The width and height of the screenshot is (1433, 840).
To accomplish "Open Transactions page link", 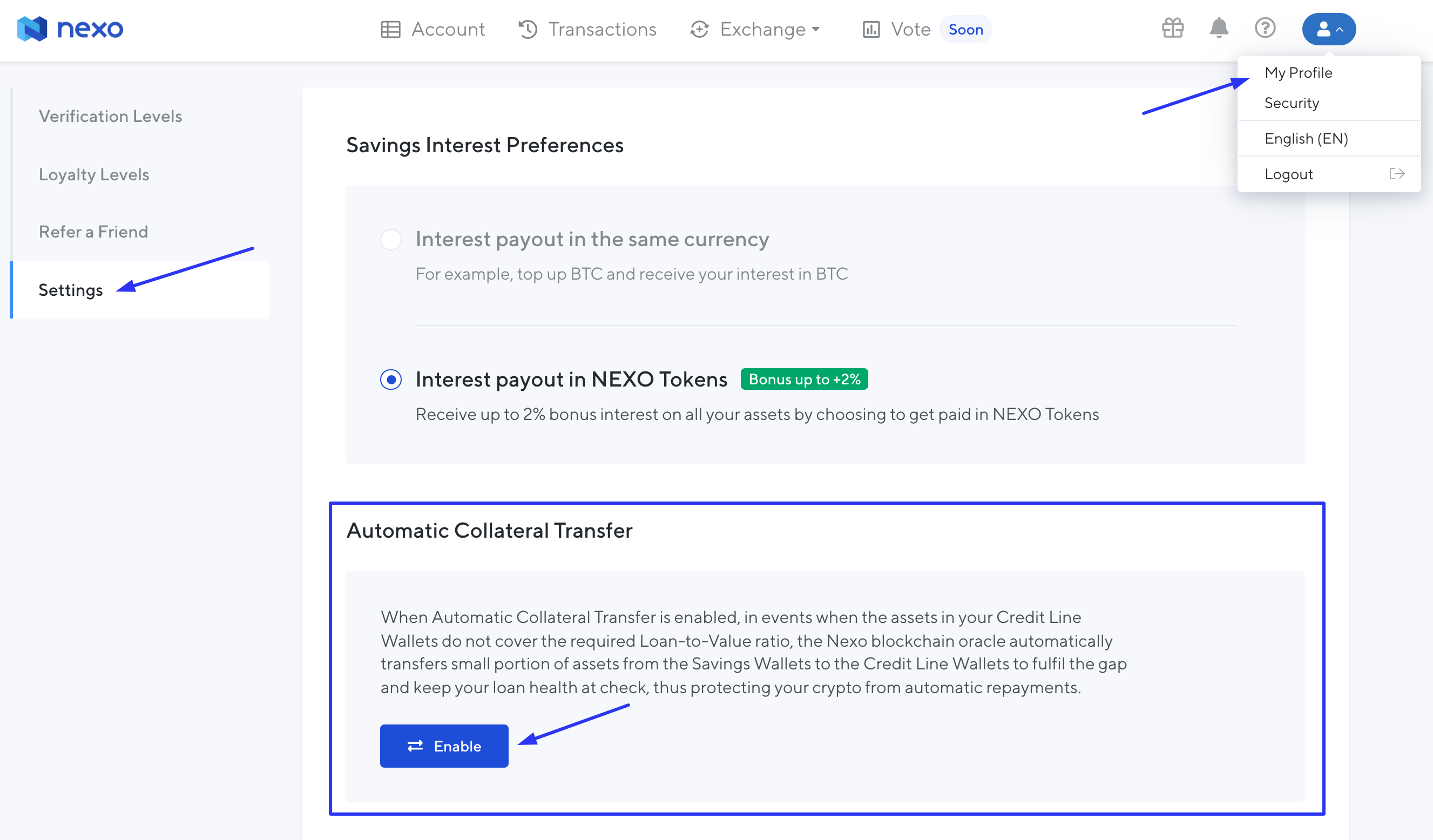I will click(x=601, y=30).
